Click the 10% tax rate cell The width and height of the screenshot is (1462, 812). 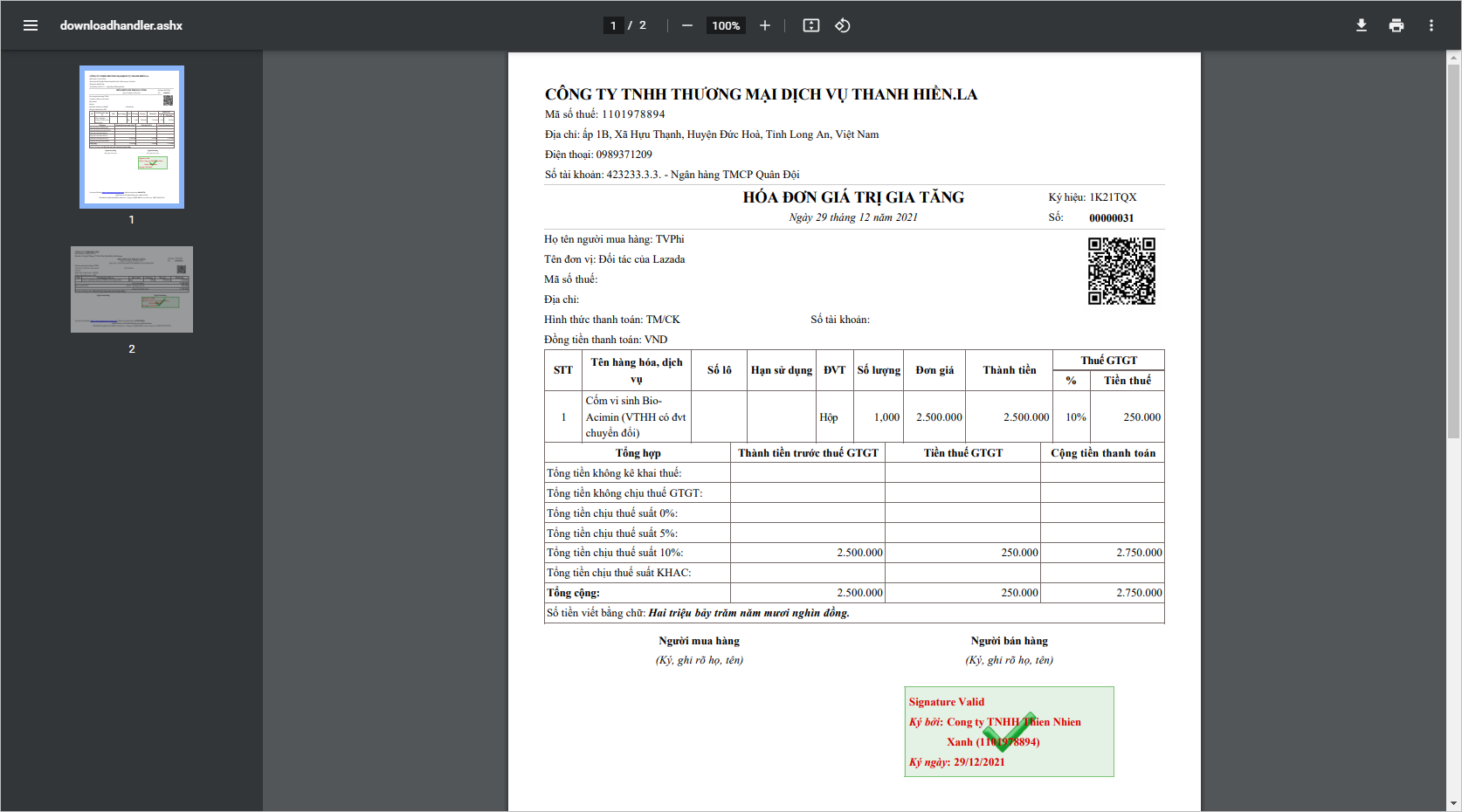coord(1072,417)
